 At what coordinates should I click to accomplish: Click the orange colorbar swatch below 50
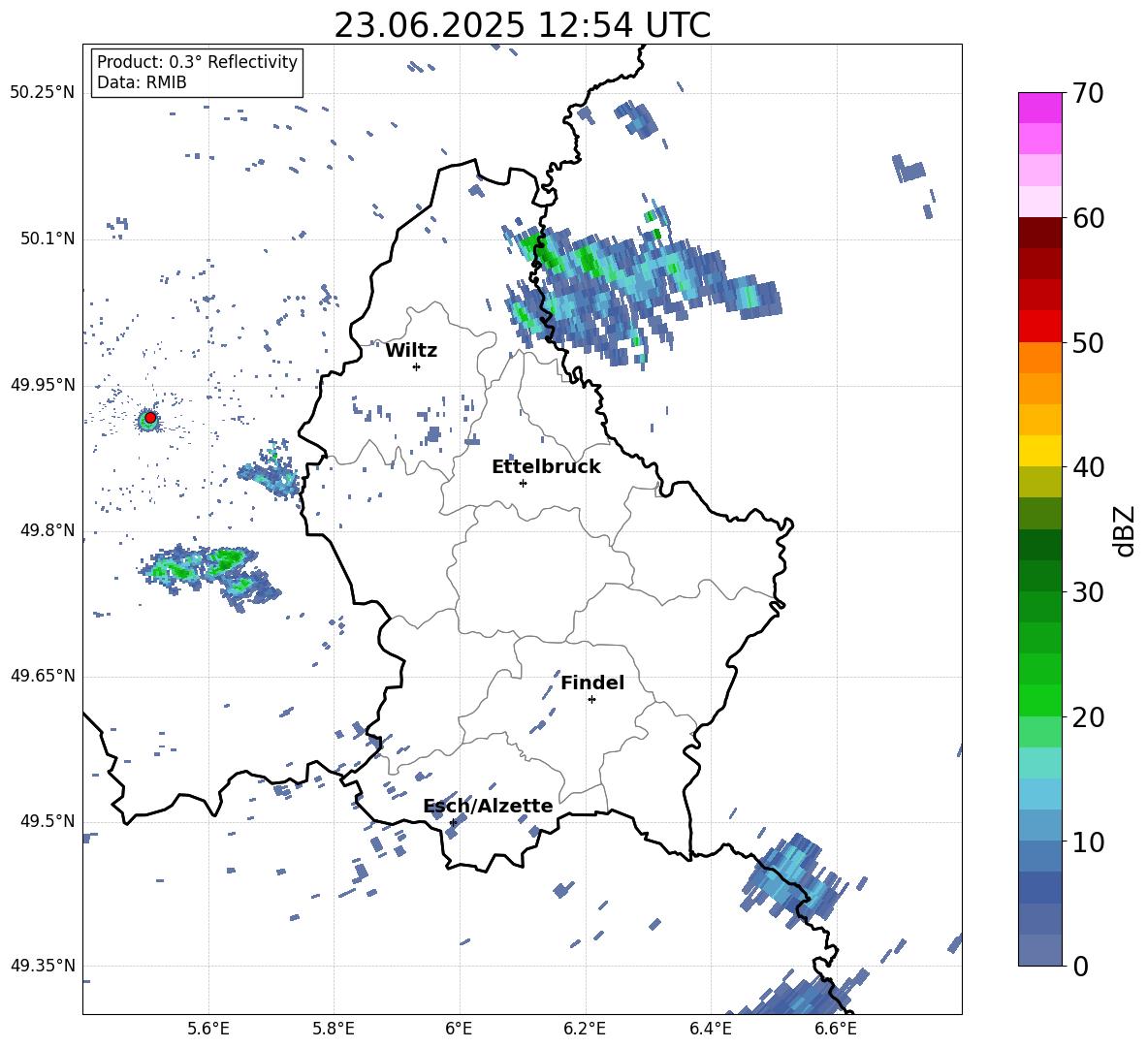pyautogui.click(x=1039, y=358)
